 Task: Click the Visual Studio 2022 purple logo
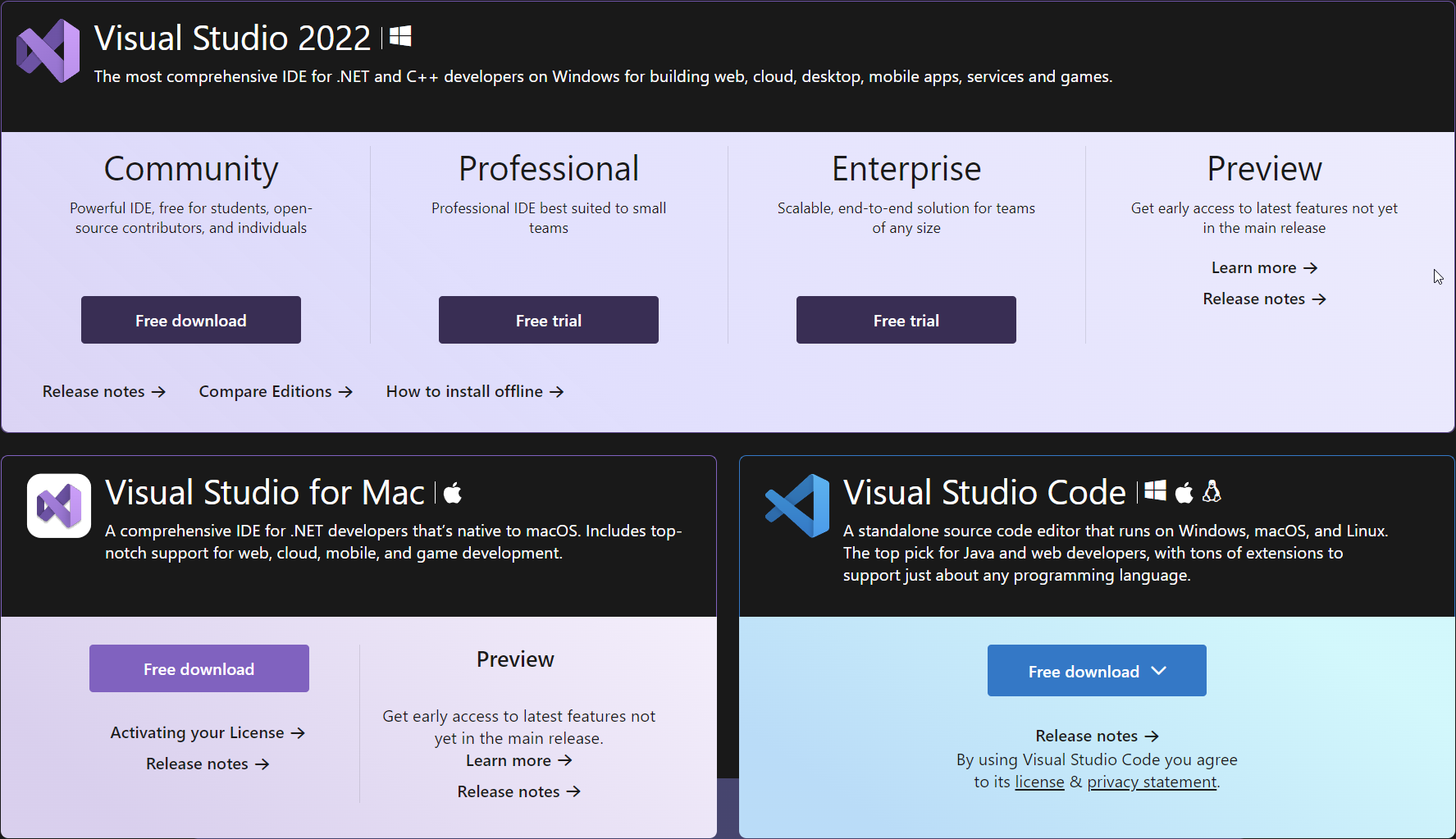47,51
